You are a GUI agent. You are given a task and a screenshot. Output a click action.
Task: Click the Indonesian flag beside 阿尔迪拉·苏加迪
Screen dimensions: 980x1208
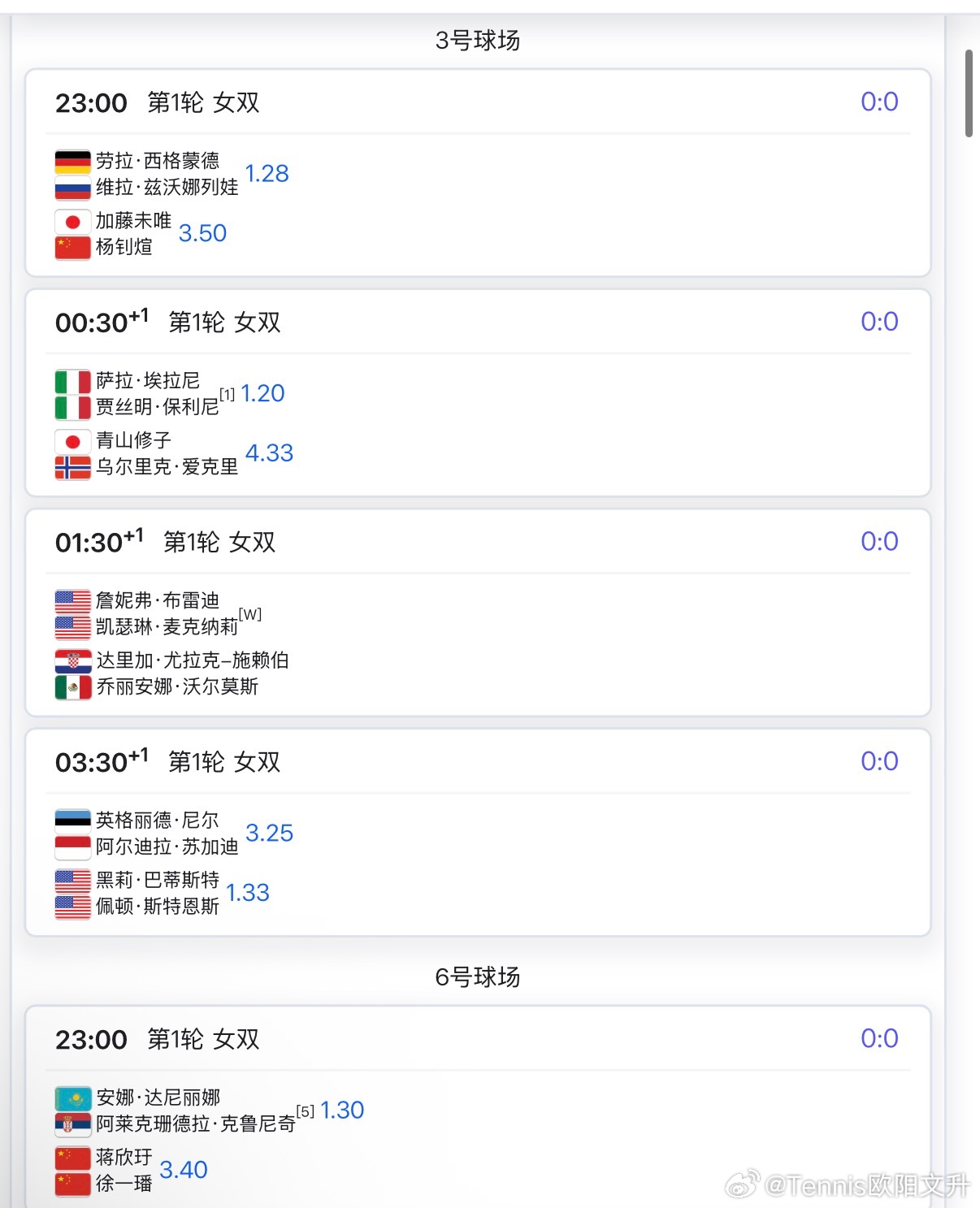[72, 847]
